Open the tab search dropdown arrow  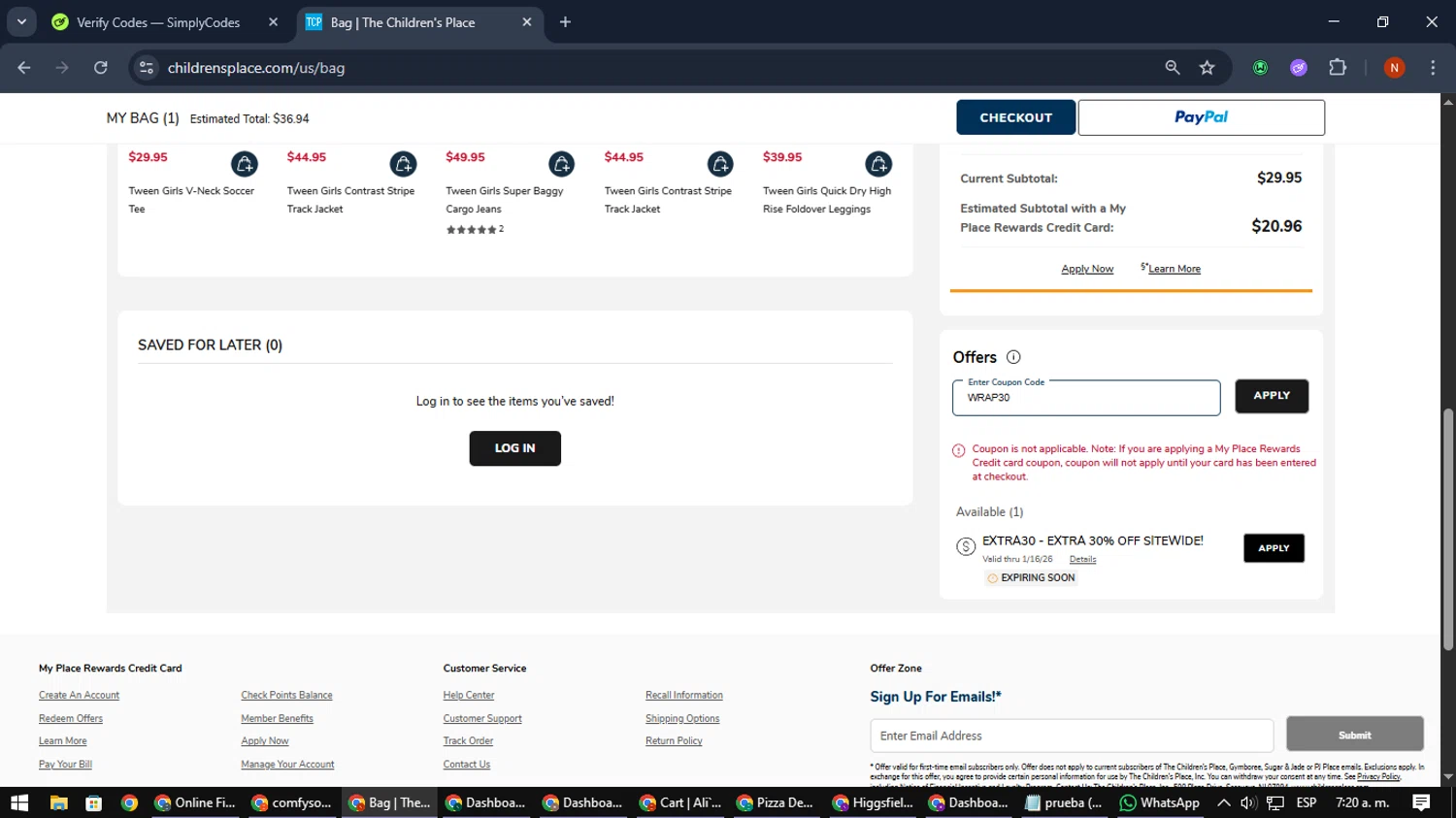21,21
